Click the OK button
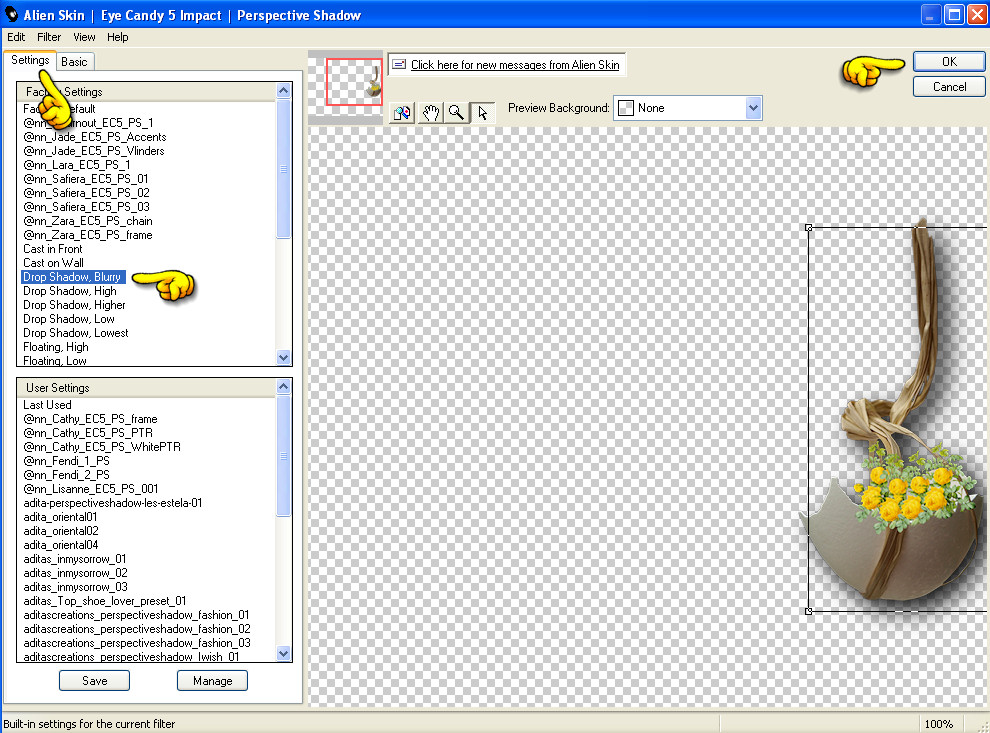 coord(949,61)
